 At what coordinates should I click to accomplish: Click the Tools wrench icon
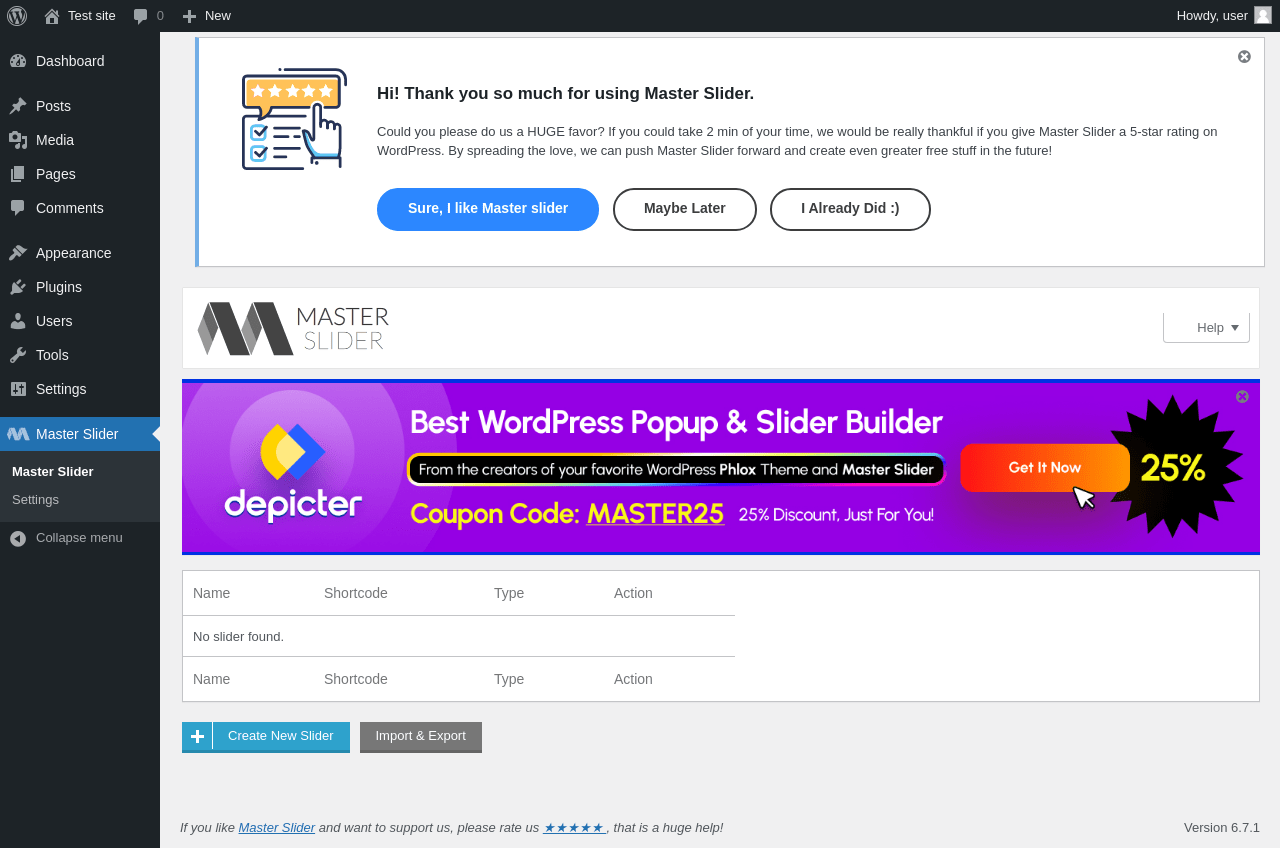pyautogui.click(x=18, y=355)
